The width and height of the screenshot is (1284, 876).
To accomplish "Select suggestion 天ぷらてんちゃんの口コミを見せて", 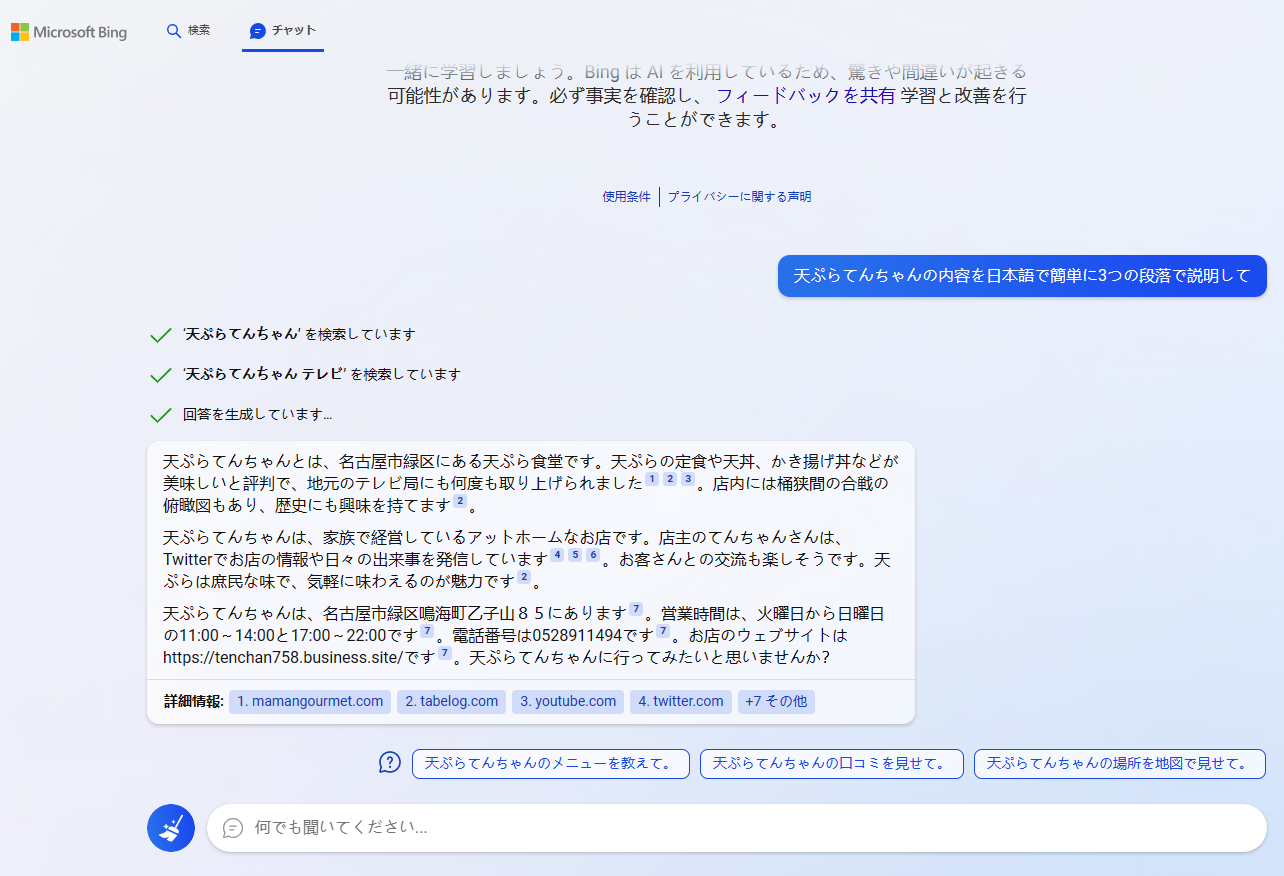I will 831,764.
